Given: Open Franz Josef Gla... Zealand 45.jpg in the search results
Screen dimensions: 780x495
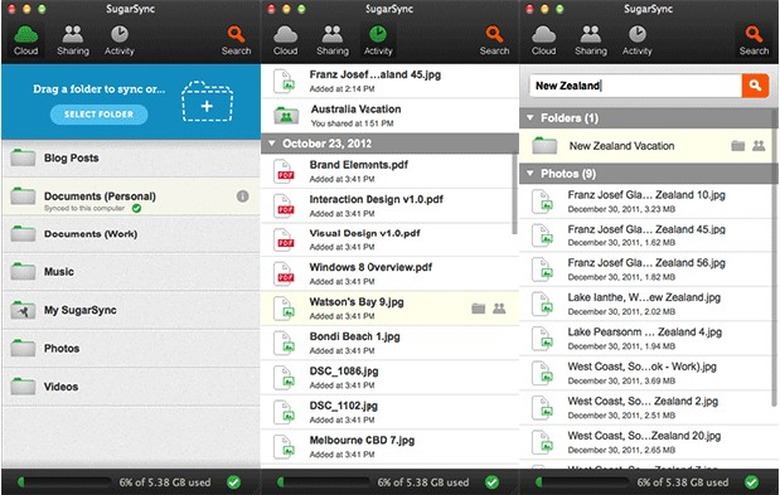Looking at the screenshot, I should (x=645, y=236).
